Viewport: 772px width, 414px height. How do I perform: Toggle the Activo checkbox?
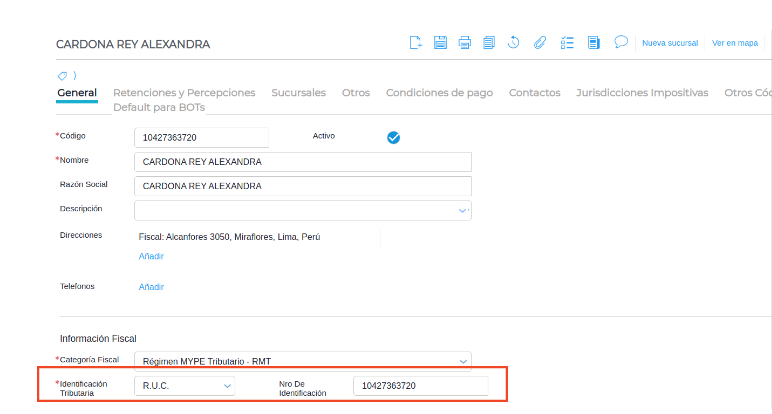(x=393, y=137)
